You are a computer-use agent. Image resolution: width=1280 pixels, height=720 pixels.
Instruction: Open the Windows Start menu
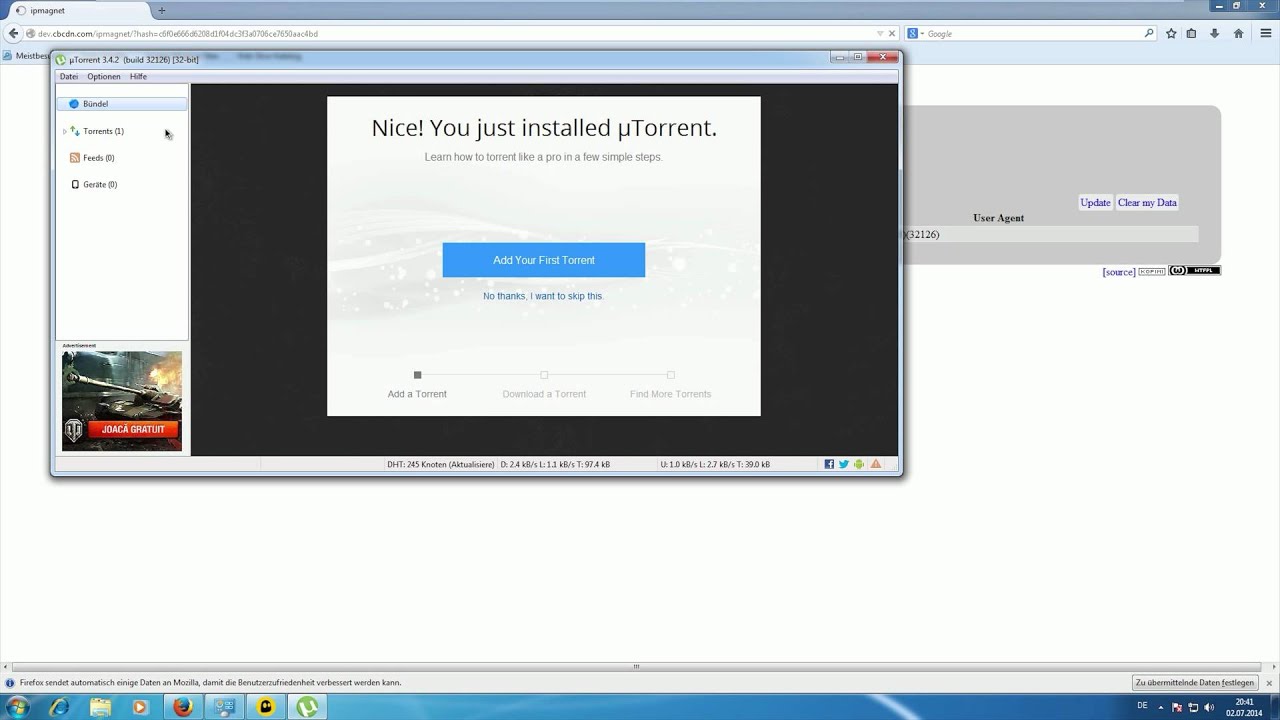click(17, 707)
